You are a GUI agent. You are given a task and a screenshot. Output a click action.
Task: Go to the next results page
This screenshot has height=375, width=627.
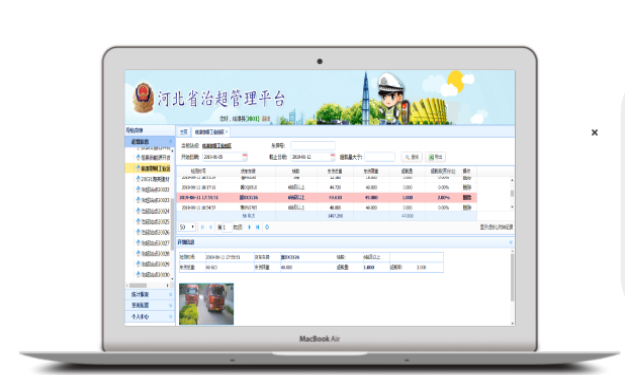(250, 227)
